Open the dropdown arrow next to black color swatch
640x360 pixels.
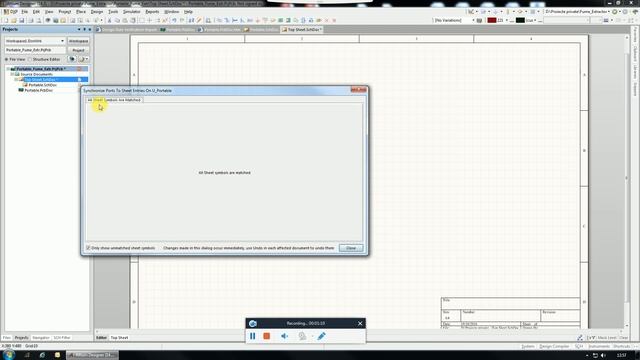(535, 20)
